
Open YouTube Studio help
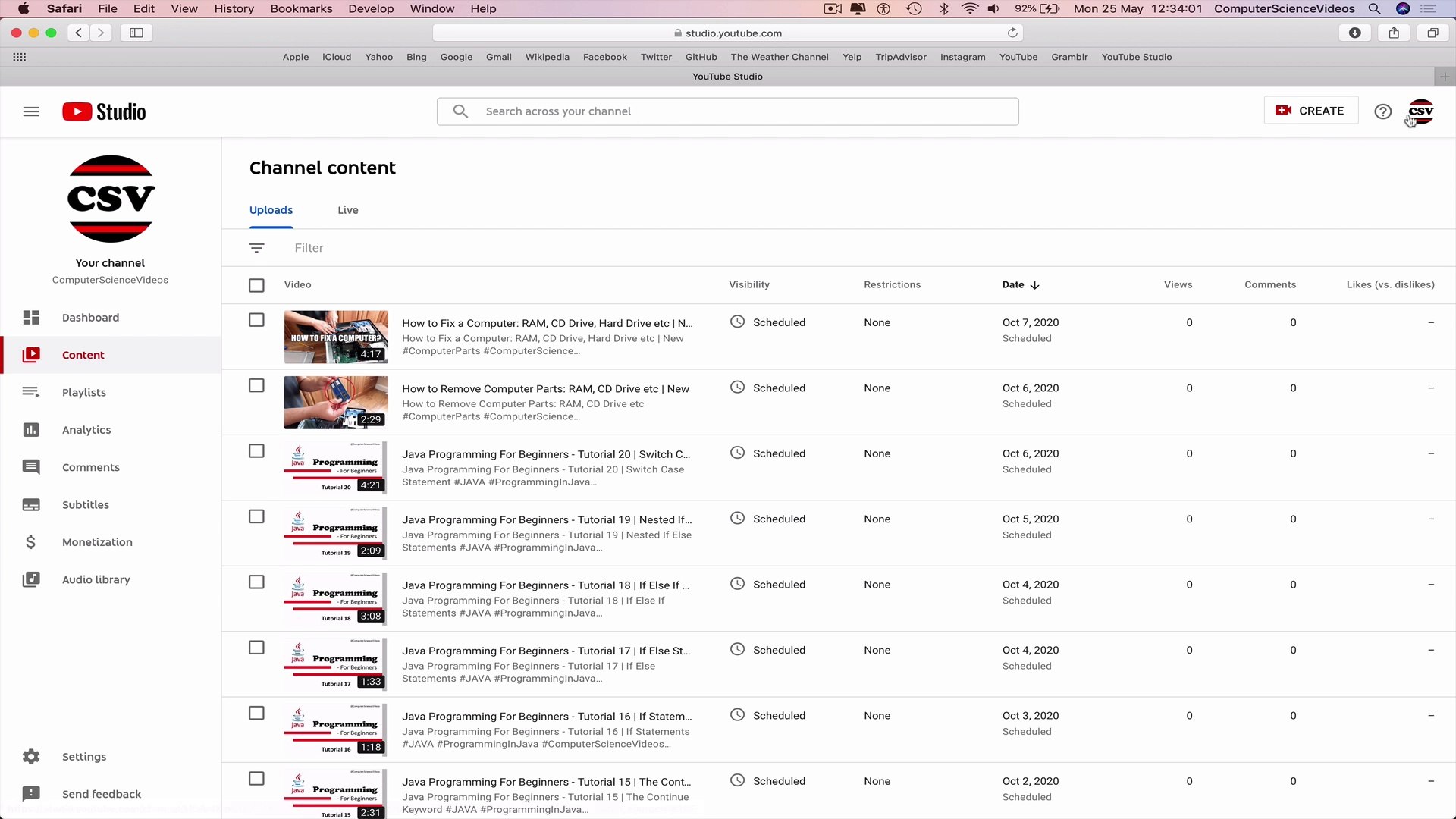1382,111
